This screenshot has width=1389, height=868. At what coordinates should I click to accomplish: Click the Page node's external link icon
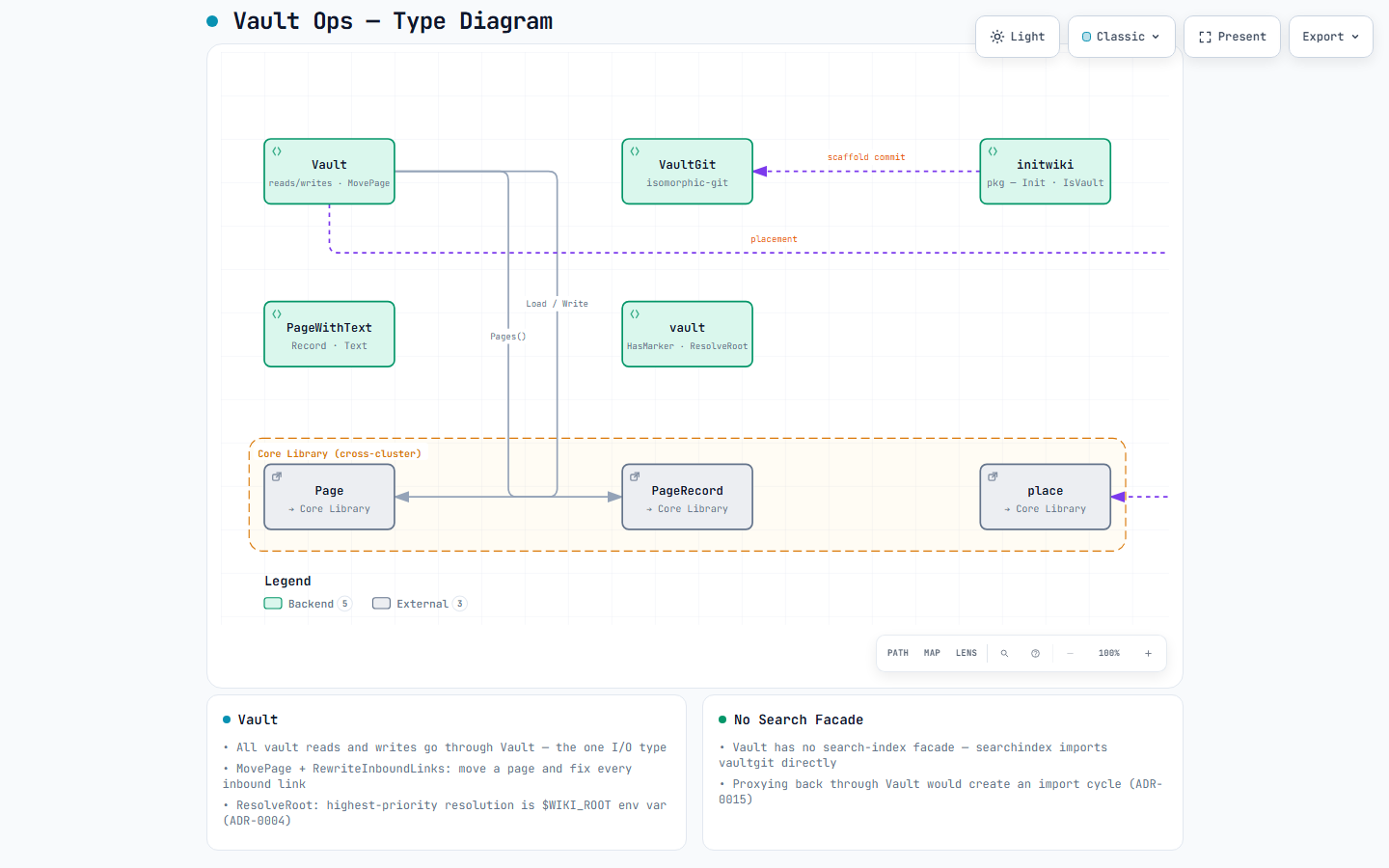(277, 476)
